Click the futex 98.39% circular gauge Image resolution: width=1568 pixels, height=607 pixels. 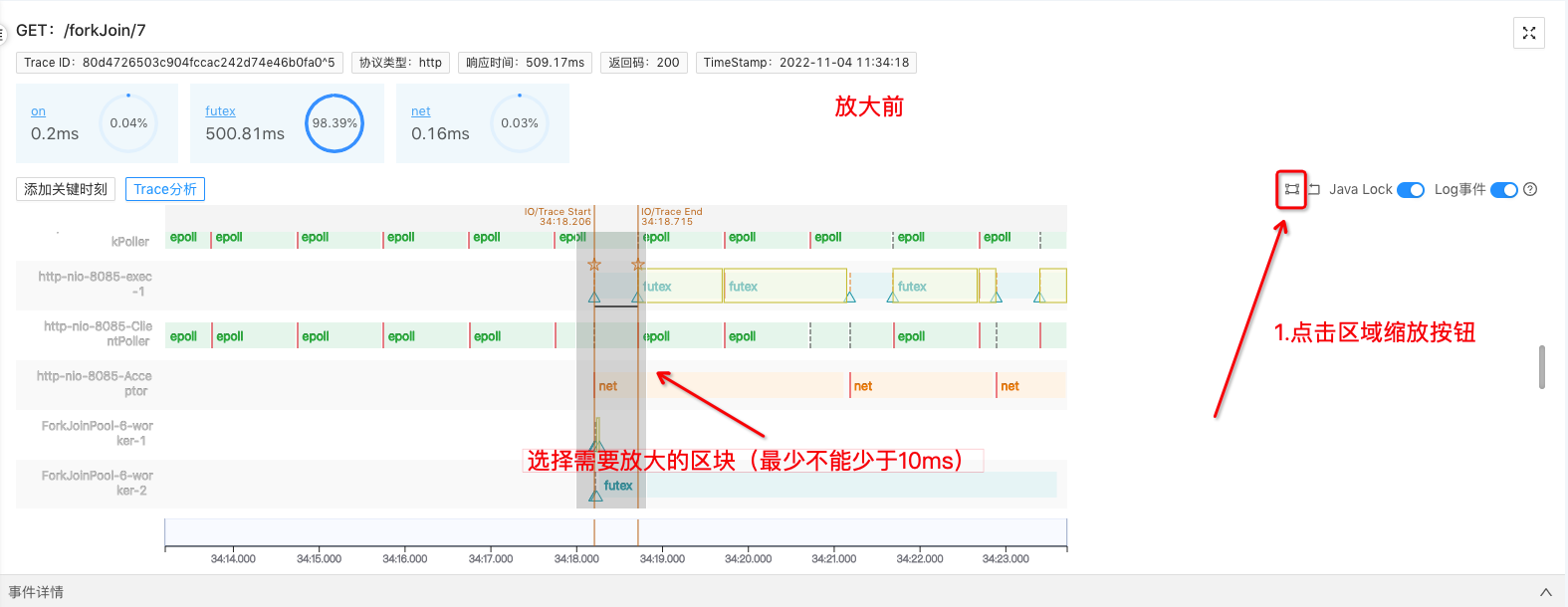pos(335,123)
